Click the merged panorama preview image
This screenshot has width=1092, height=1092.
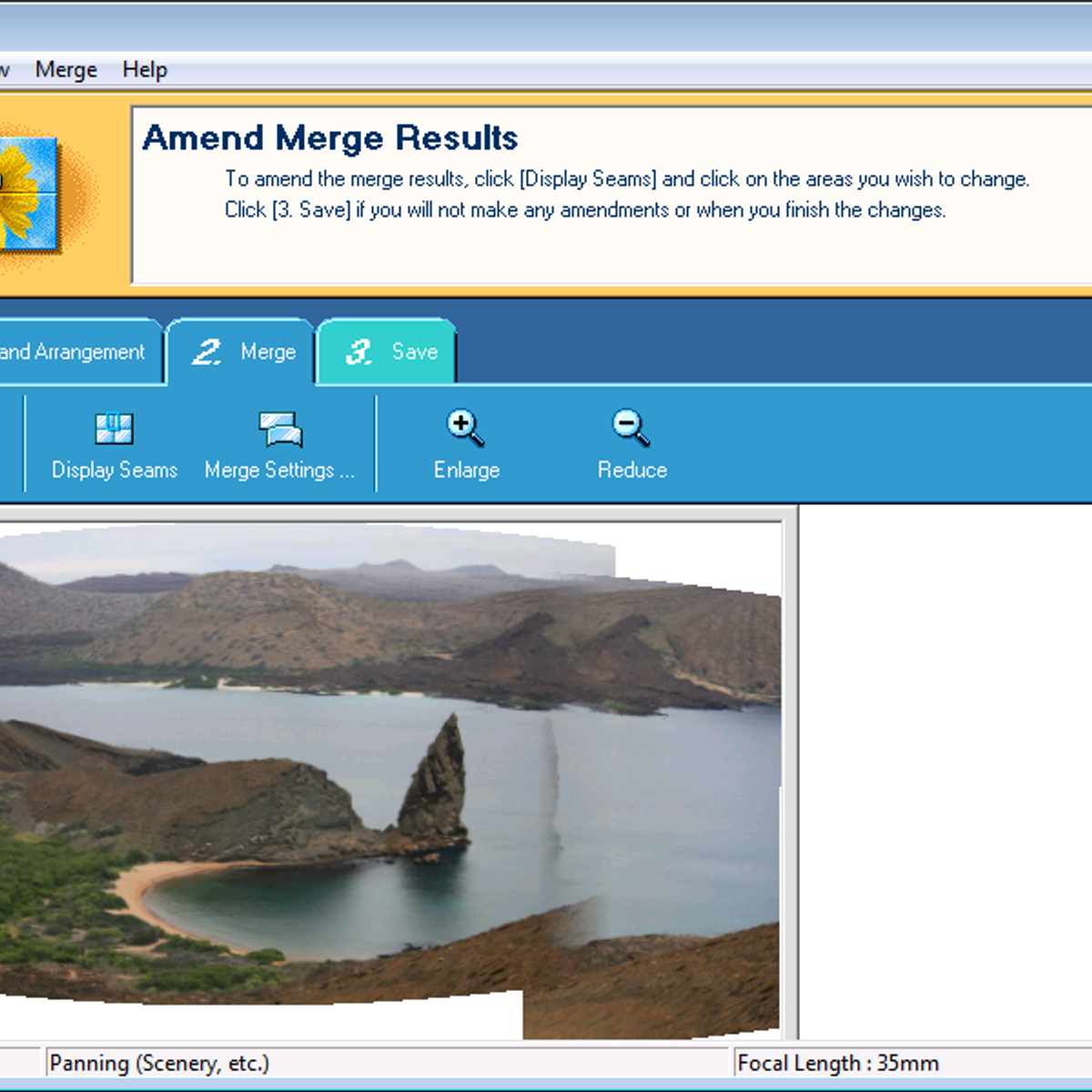[390, 781]
